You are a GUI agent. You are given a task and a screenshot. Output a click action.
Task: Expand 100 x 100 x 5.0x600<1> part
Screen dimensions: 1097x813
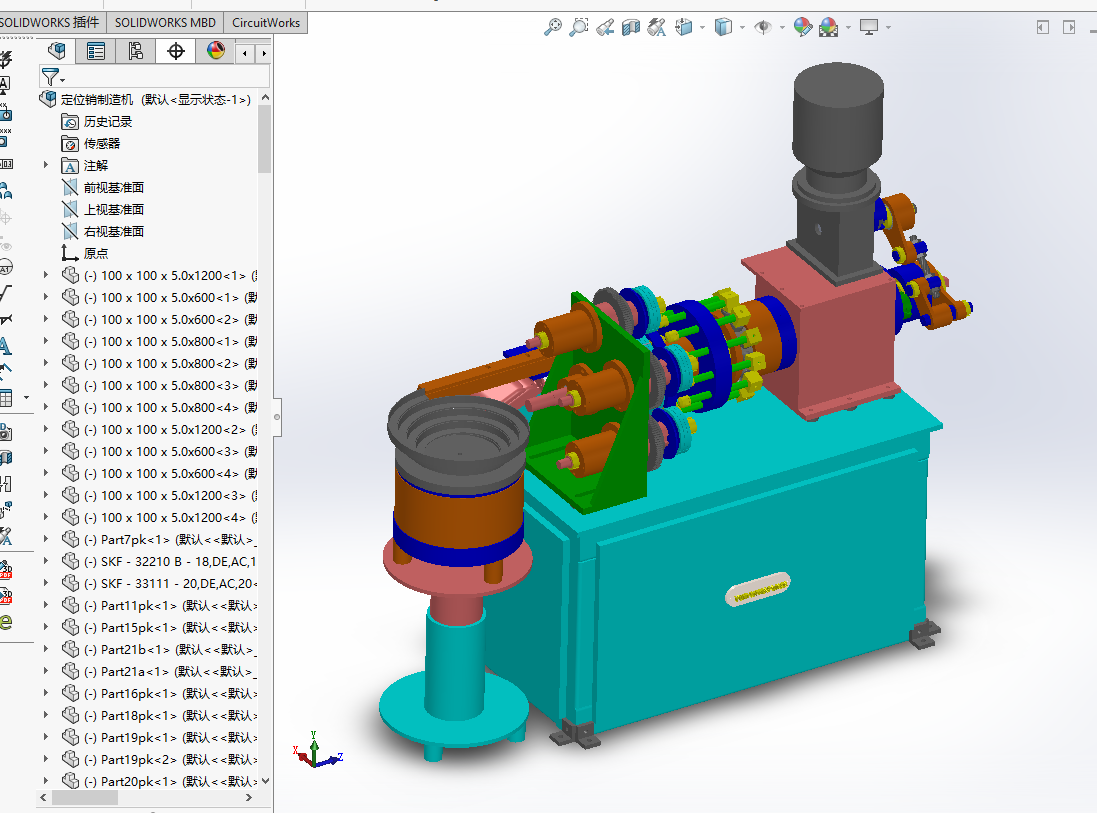coord(46,297)
